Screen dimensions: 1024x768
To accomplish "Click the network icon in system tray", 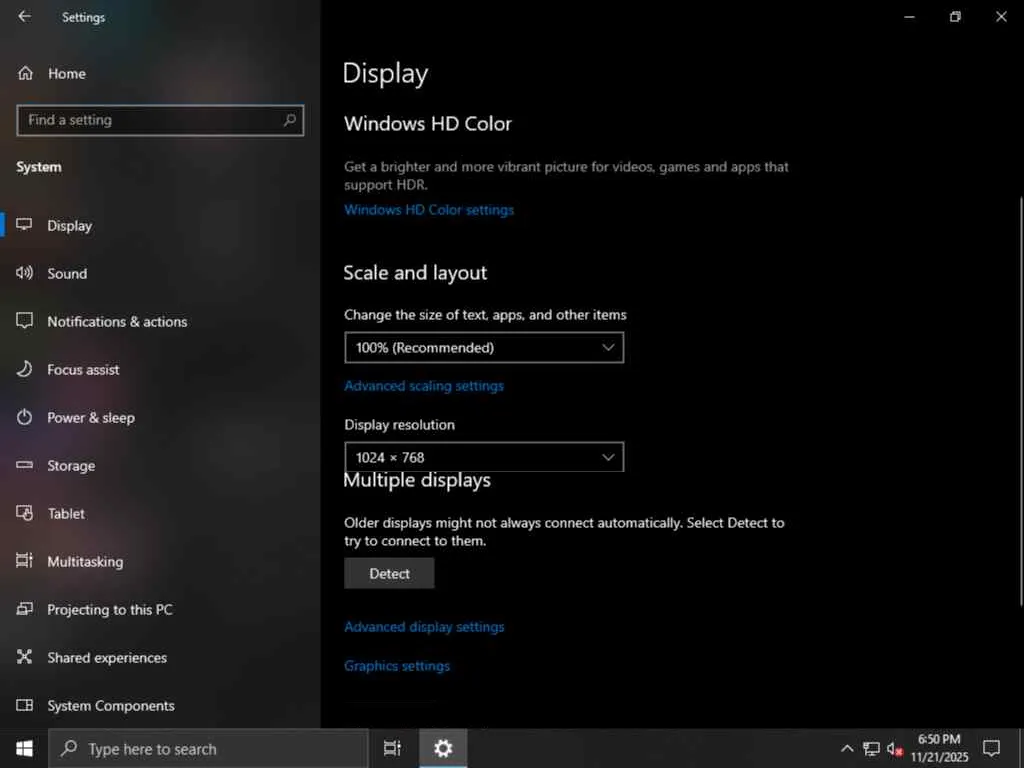I will (871, 749).
